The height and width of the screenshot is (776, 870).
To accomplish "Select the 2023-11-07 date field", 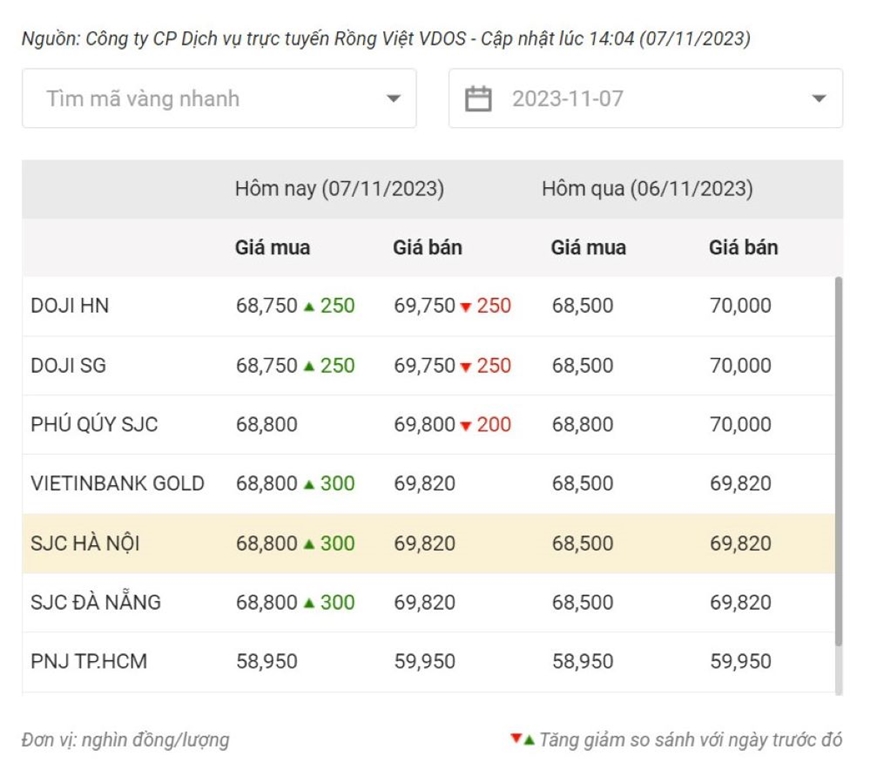I will pos(646,99).
